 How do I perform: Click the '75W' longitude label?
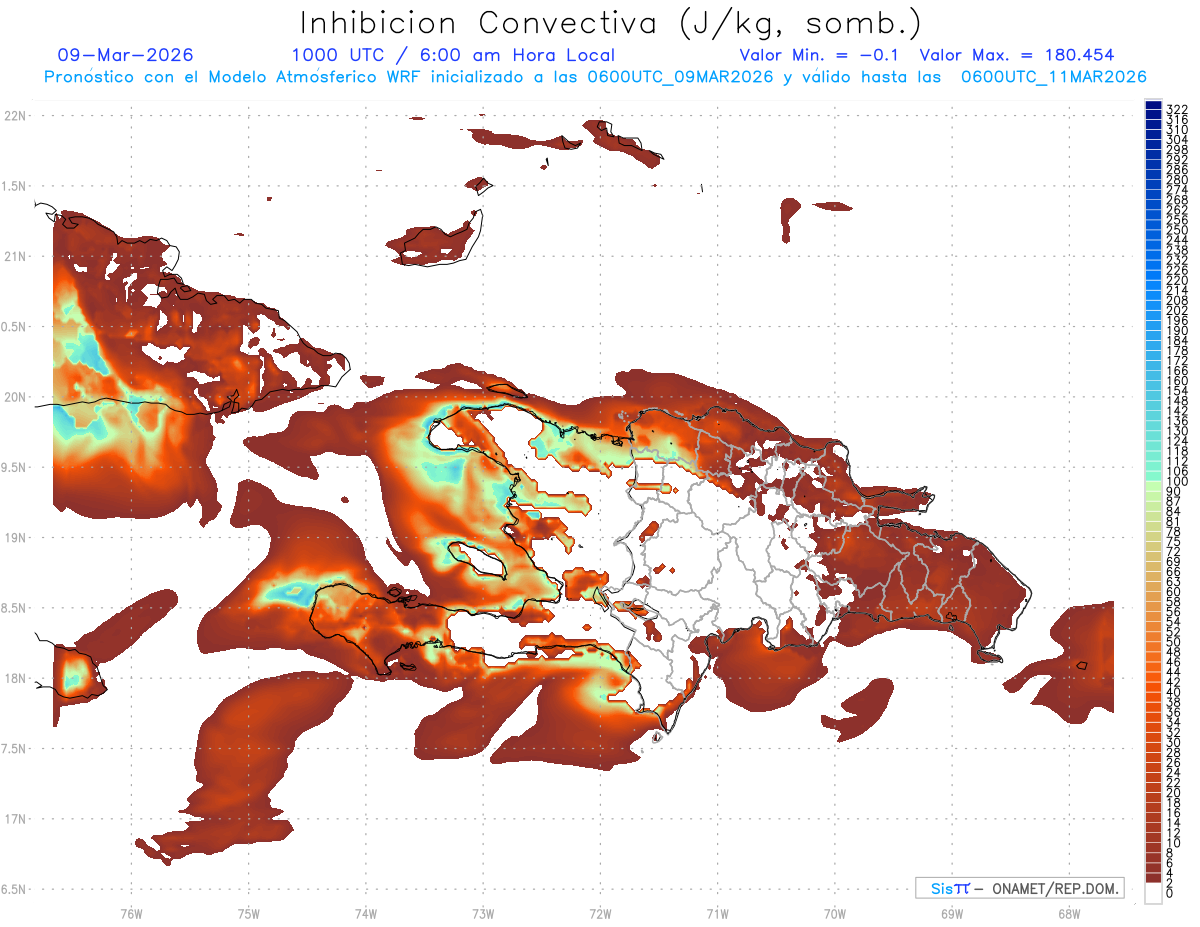[x=248, y=913]
